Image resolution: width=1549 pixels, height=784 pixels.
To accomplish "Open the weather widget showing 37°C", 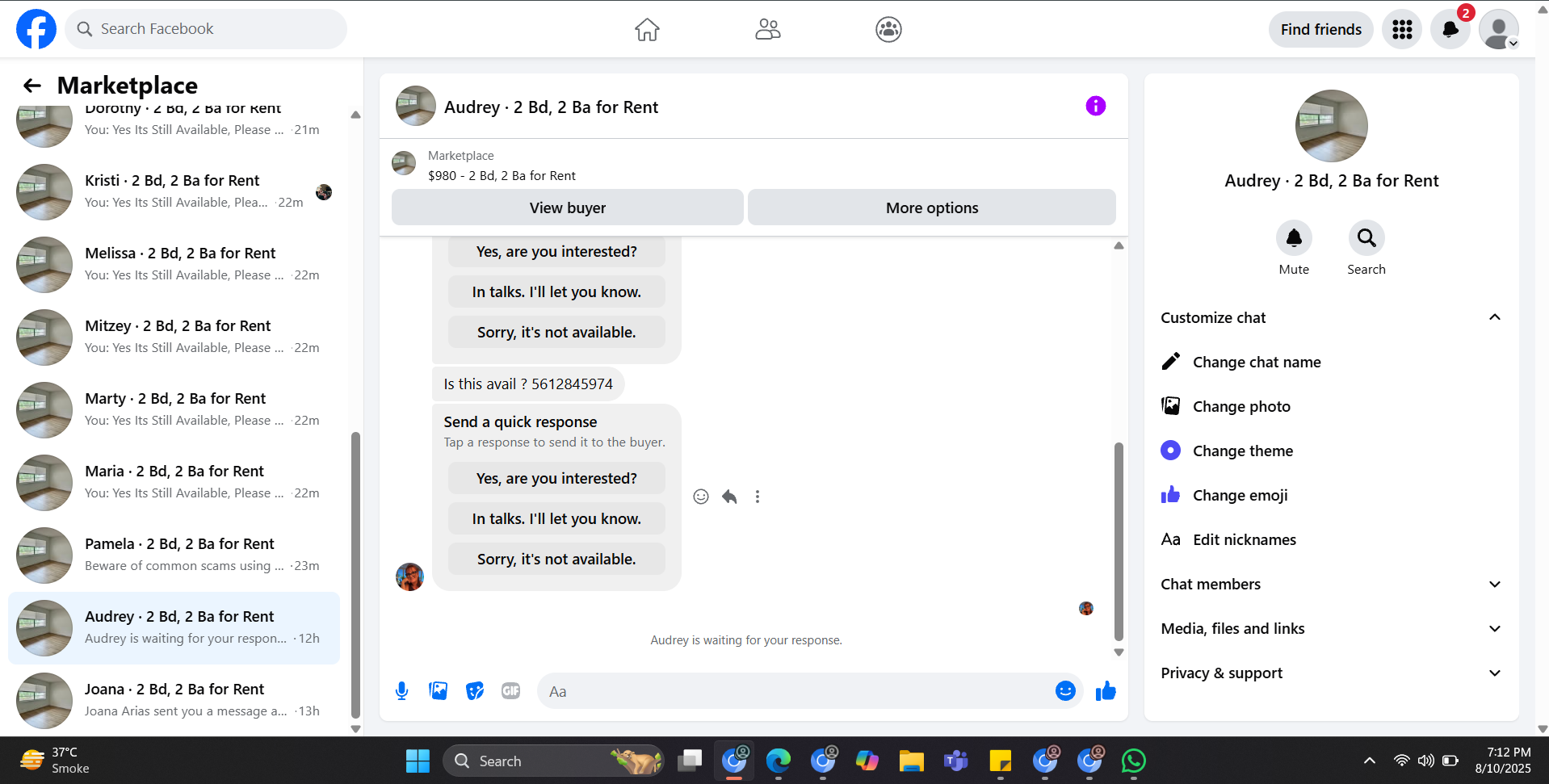I will (55, 761).
